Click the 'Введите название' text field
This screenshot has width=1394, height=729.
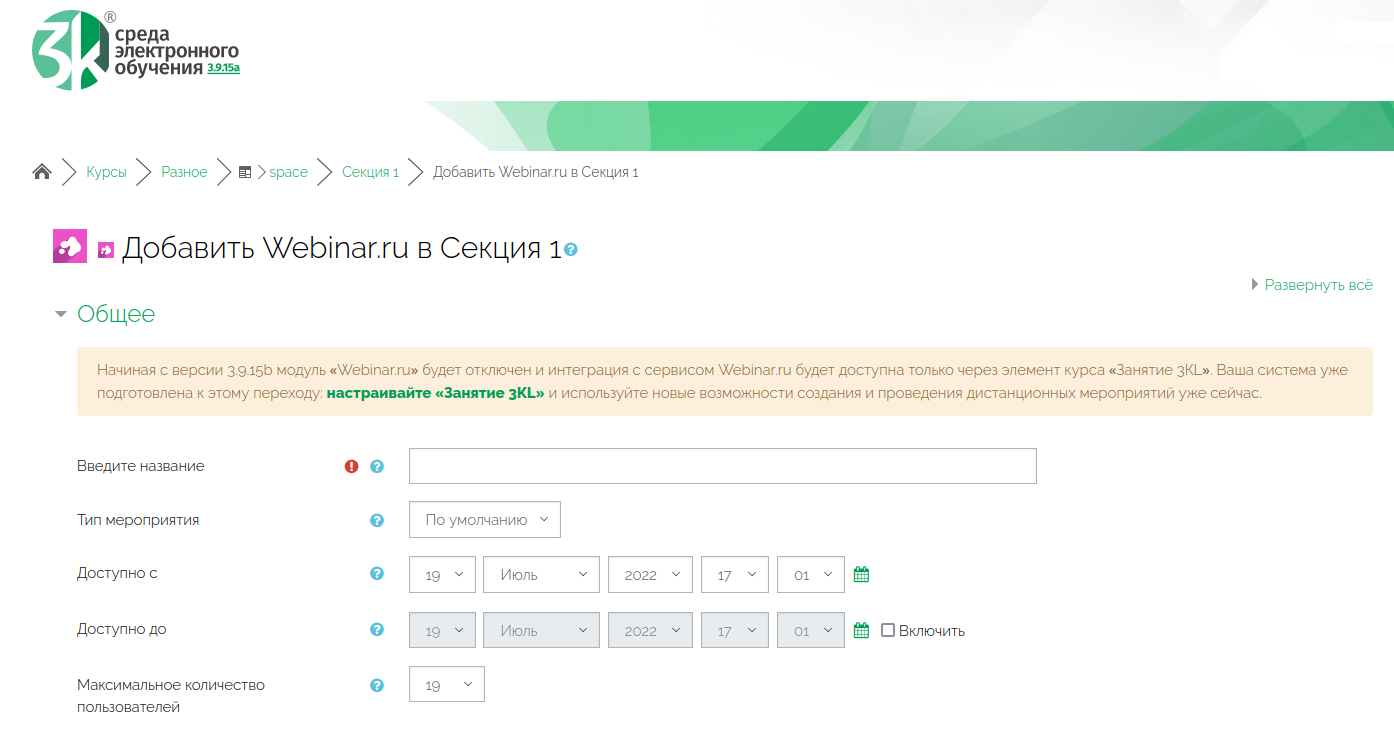pyautogui.click(x=722, y=466)
